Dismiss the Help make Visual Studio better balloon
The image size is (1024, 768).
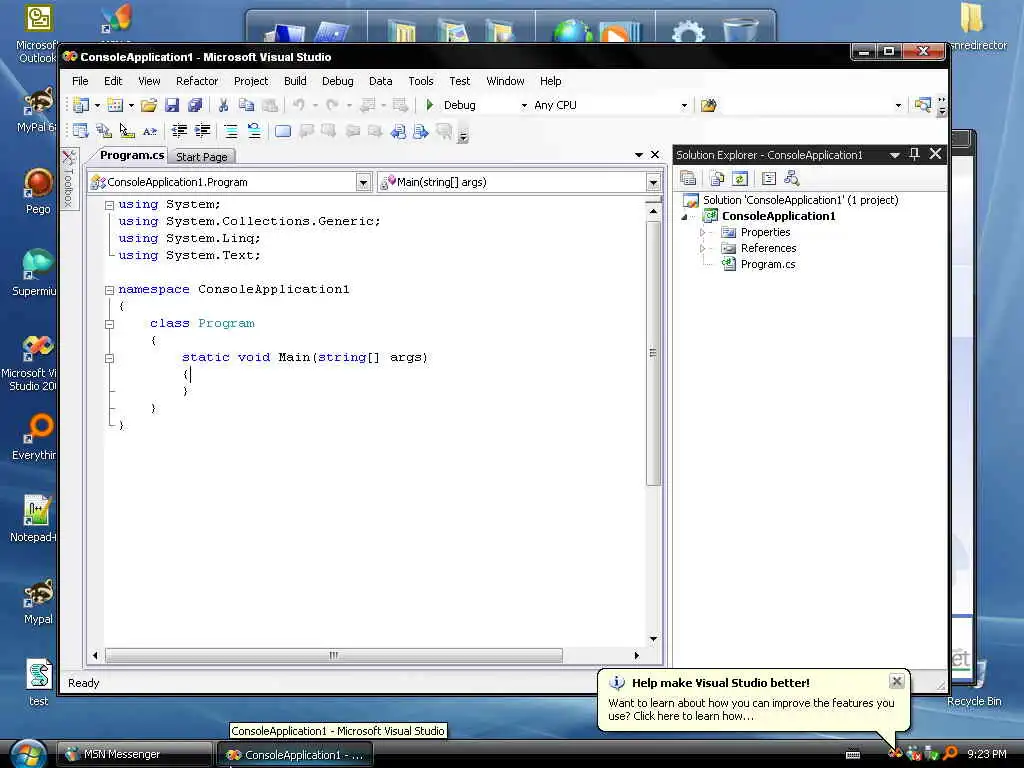point(897,682)
